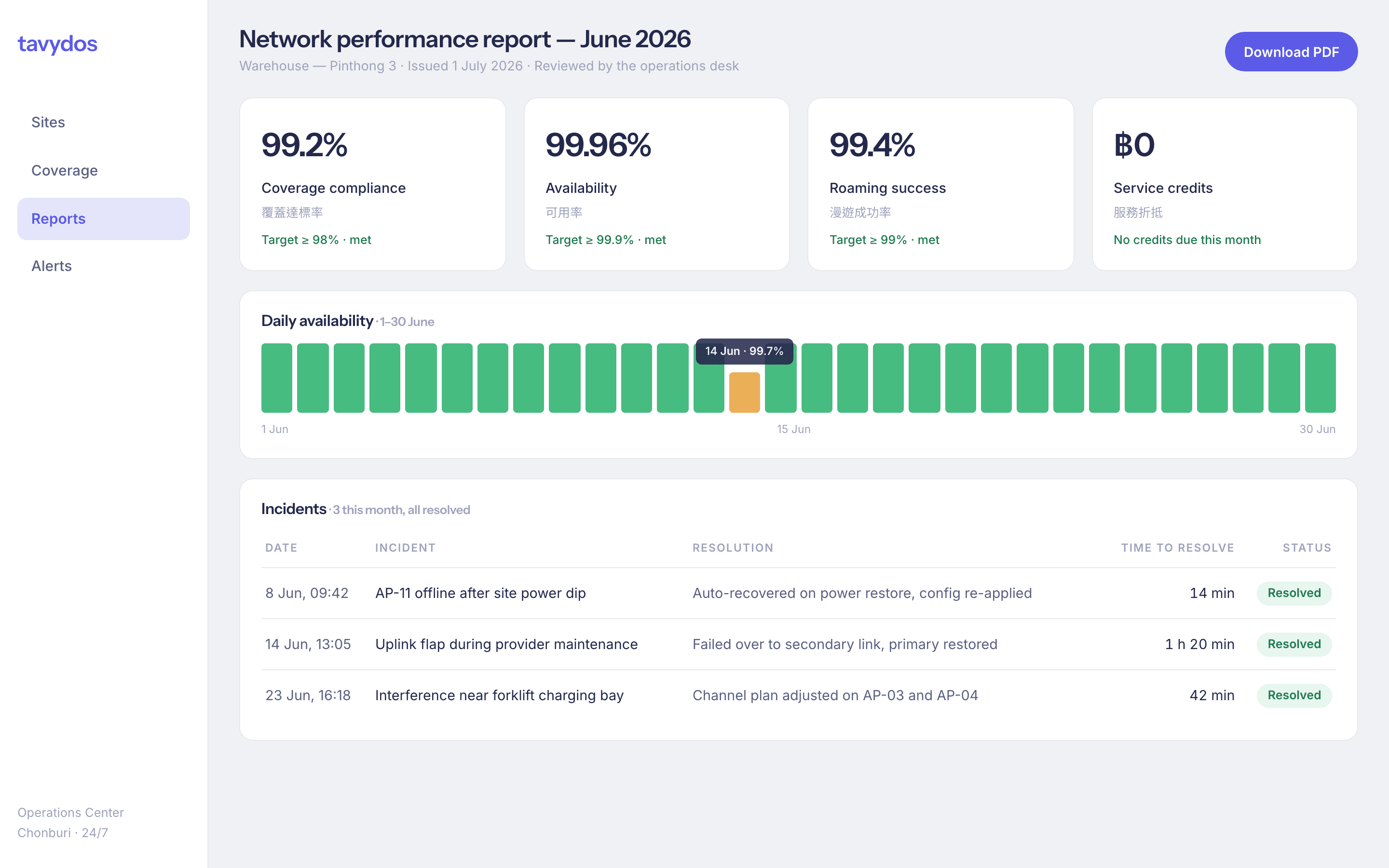Open the Coverage section
This screenshot has height=868, width=1389.
click(103, 171)
